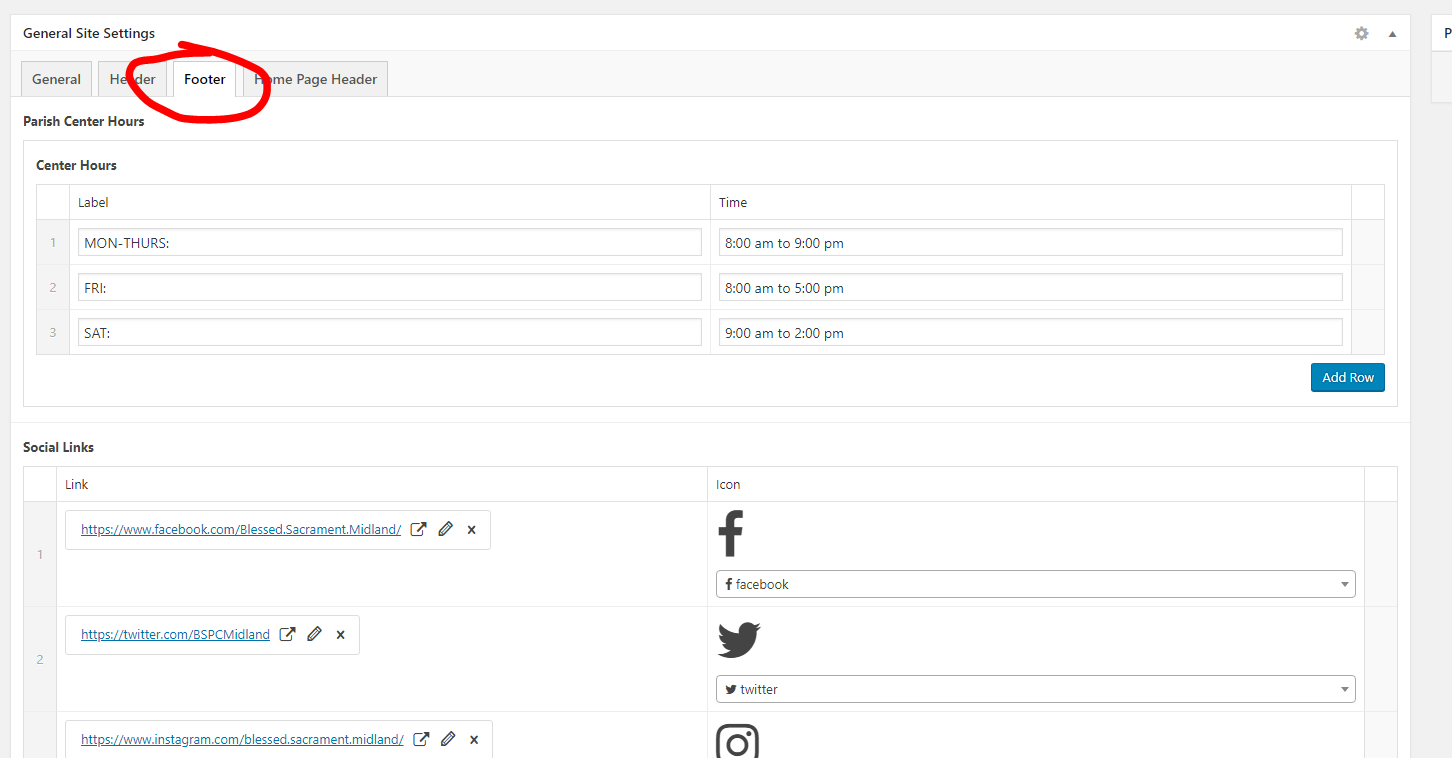
Task: Edit the Twitter link with pencil icon
Action: (x=314, y=635)
